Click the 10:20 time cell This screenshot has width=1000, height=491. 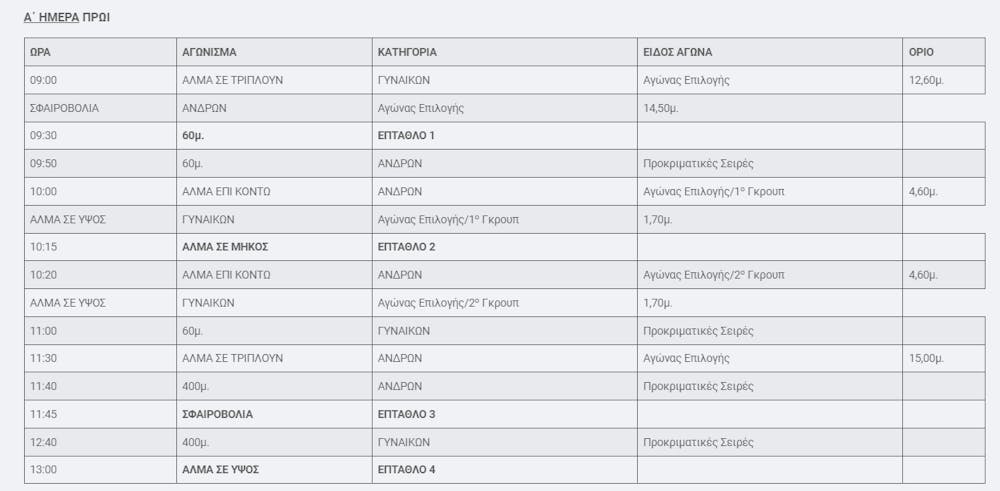pyautogui.click(x=44, y=274)
